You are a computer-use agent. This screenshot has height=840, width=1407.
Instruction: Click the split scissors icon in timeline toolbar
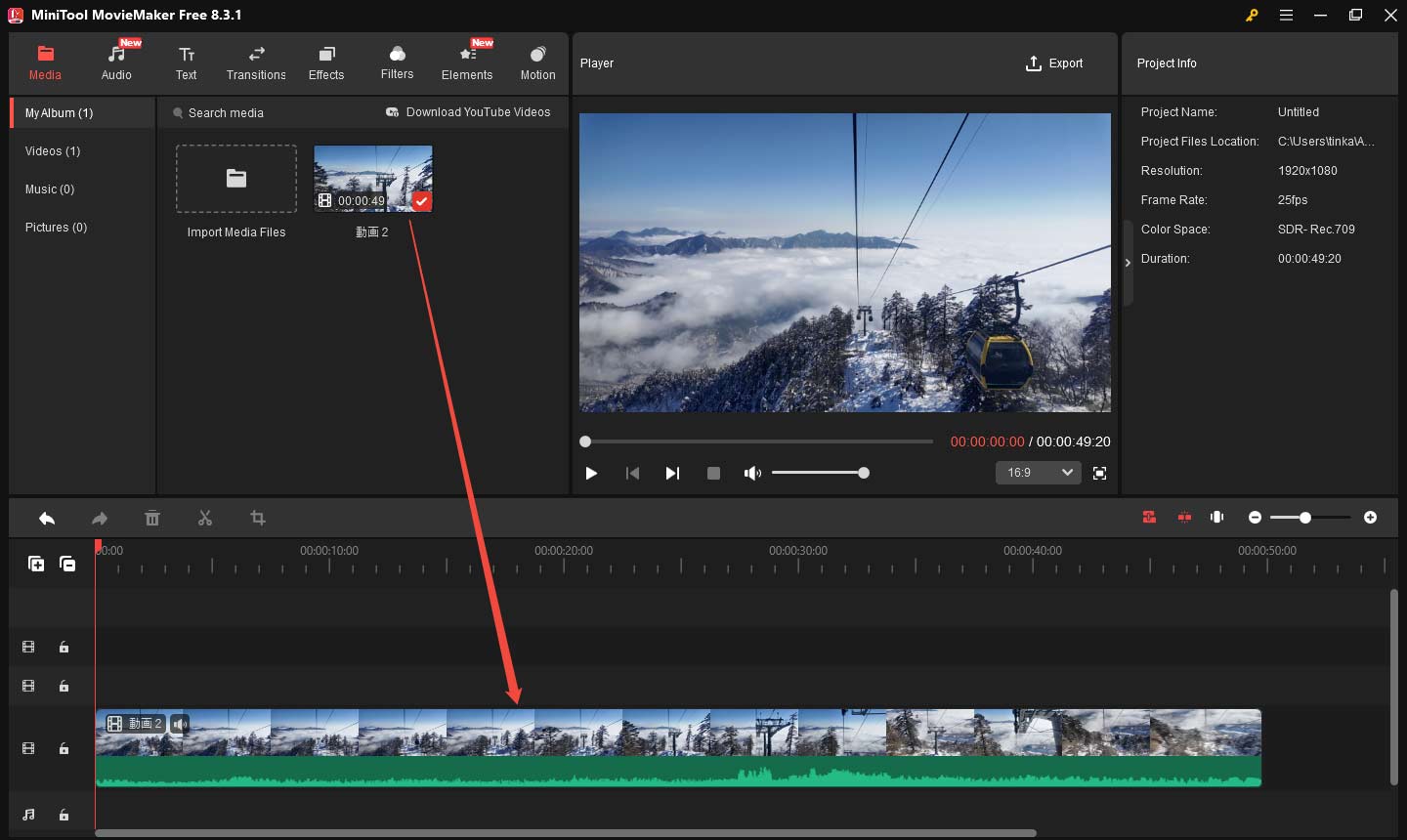(x=204, y=518)
